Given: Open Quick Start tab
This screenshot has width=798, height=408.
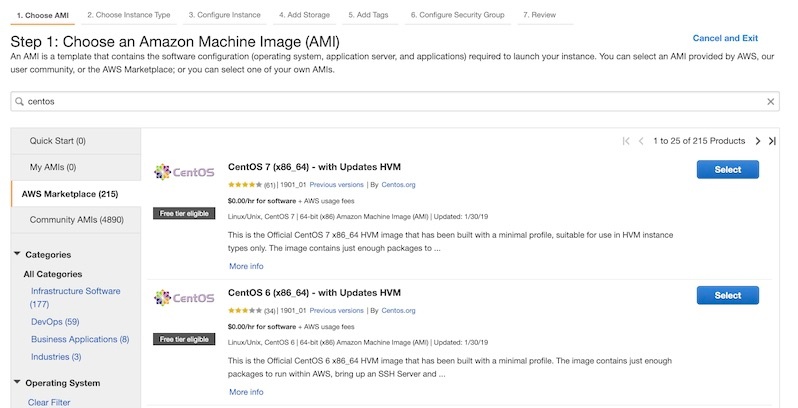Looking at the screenshot, I should [58, 141].
